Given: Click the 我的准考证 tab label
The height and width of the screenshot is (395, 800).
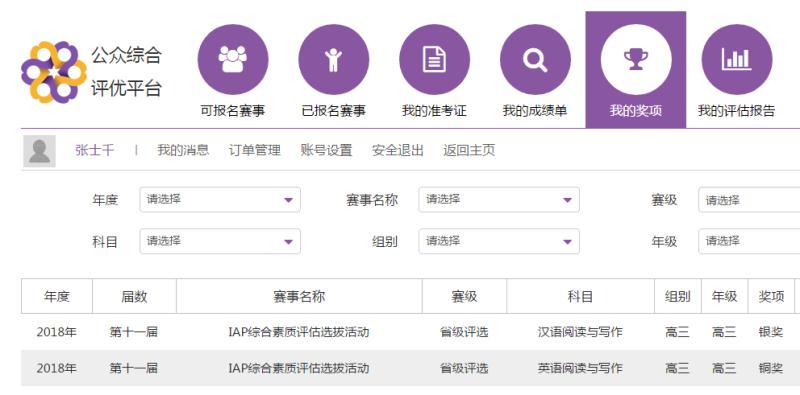Looking at the screenshot, I should pos(434,111).
